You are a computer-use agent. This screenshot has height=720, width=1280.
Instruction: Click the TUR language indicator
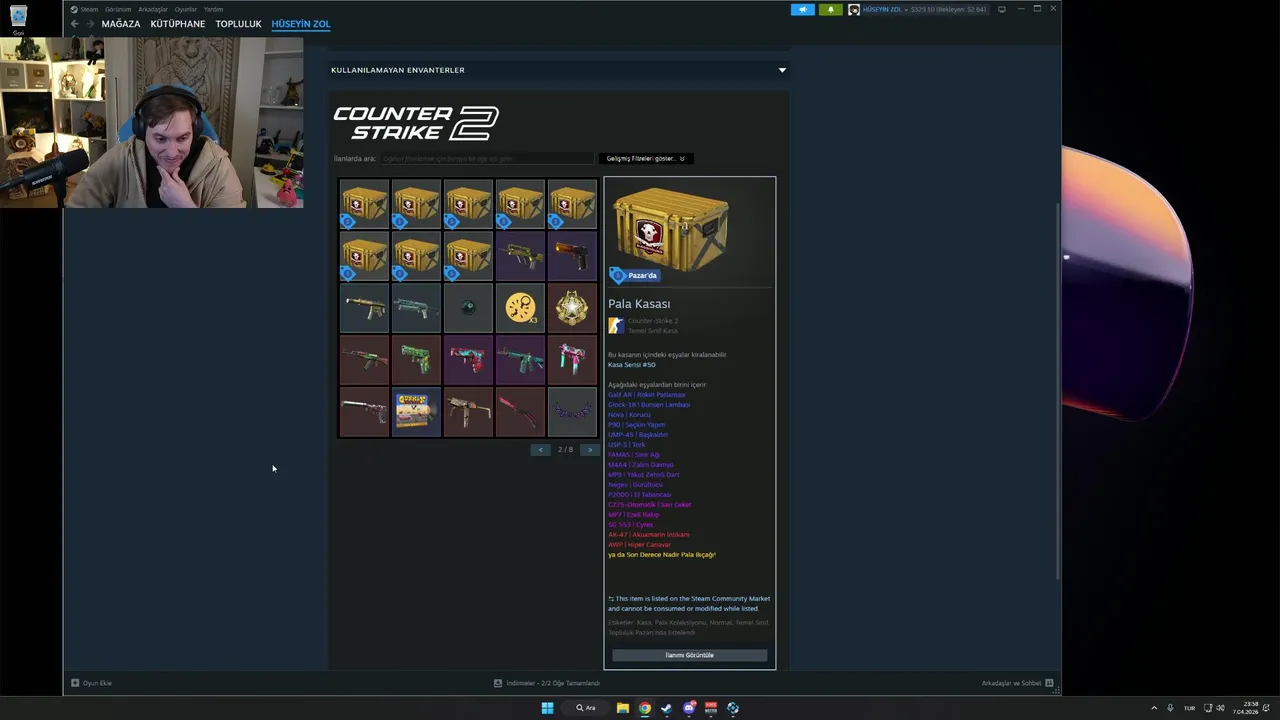point(1190,708)
